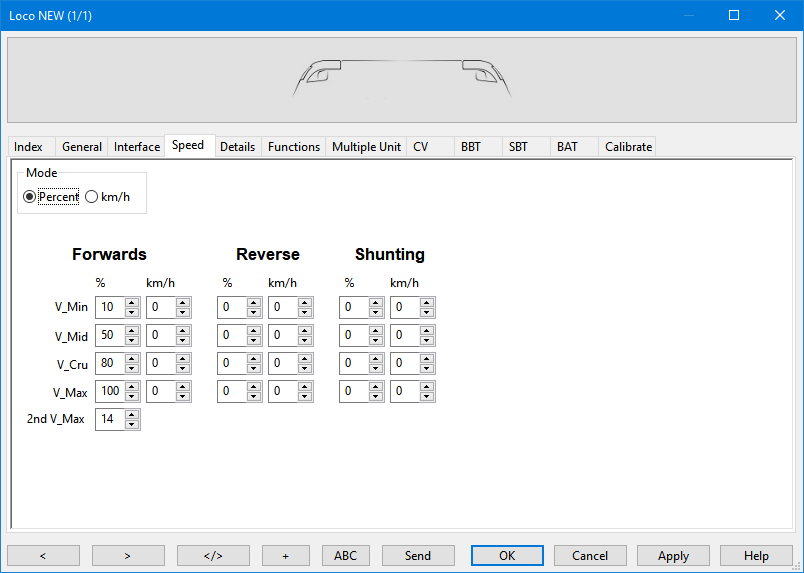The width and height of the screenshot is (804, 573).
Task: Click the Reverse V_Min percent field
Action: click(231, 307)
